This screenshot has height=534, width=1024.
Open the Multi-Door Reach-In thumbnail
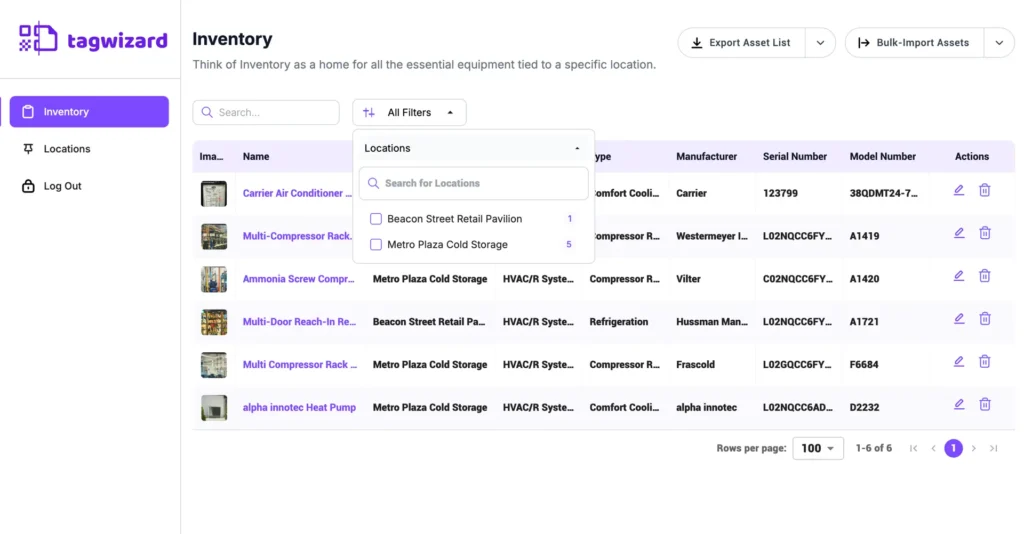click(214, 322)
